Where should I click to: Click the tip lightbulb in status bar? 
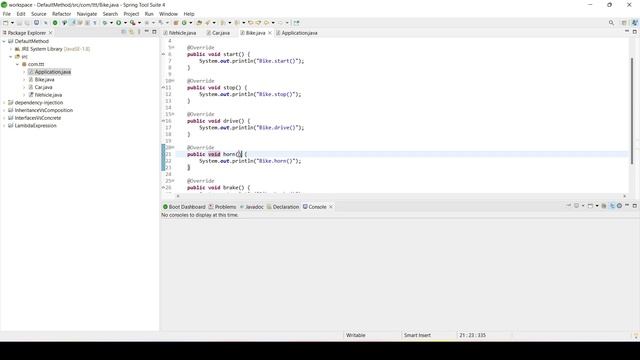pyautogui.click(x=635, y=336)
